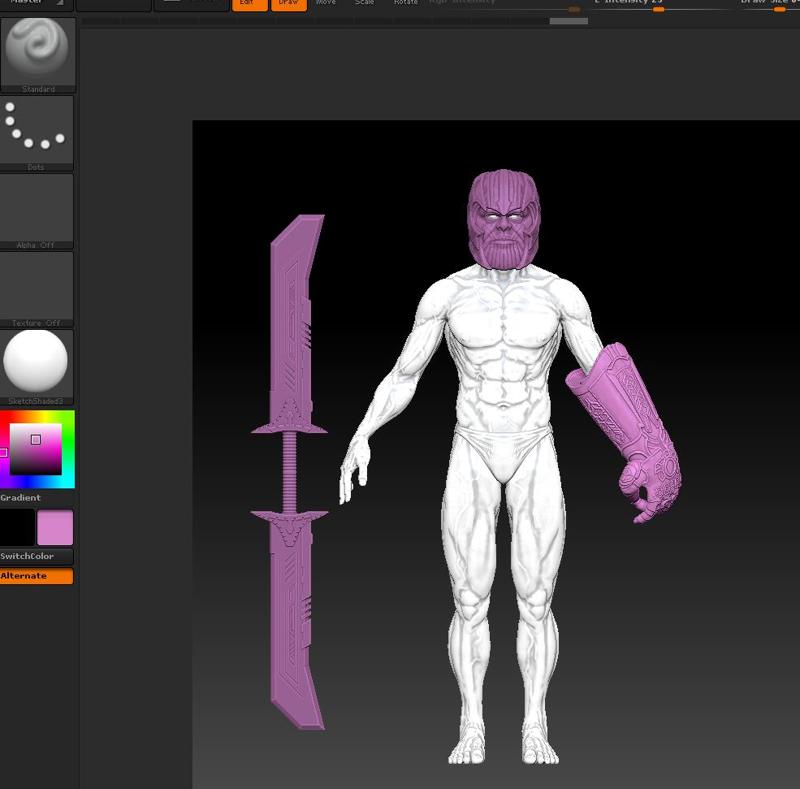Toggle the Draw mode button
The image size is (800, 789).
coord(288,4)
